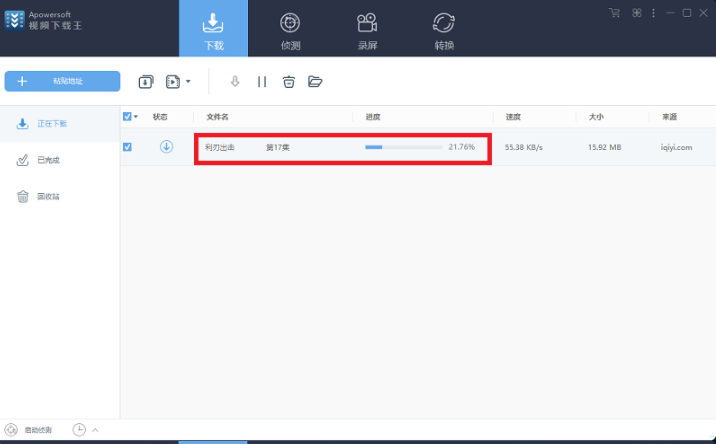The image size is (716, 444).
Task: Toggle the select-all checkbox in the header
Action: point(127,116)
